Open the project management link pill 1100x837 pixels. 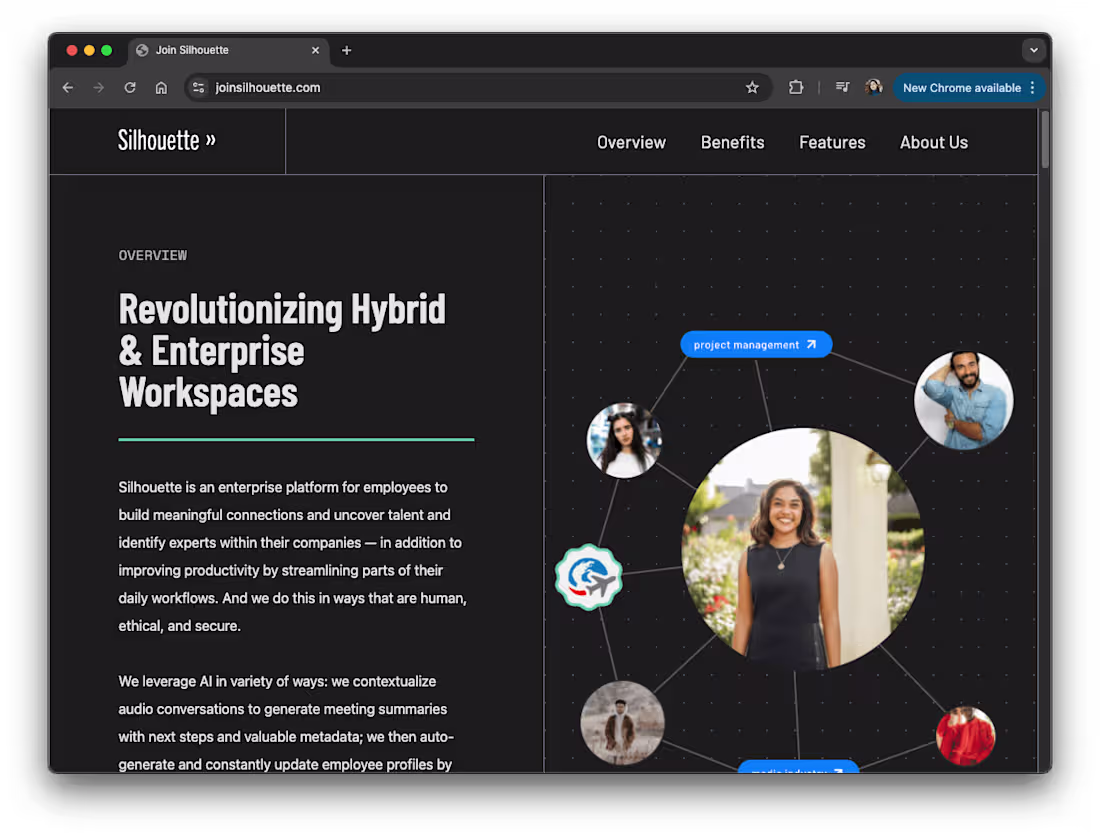click(x=756, y=344)
